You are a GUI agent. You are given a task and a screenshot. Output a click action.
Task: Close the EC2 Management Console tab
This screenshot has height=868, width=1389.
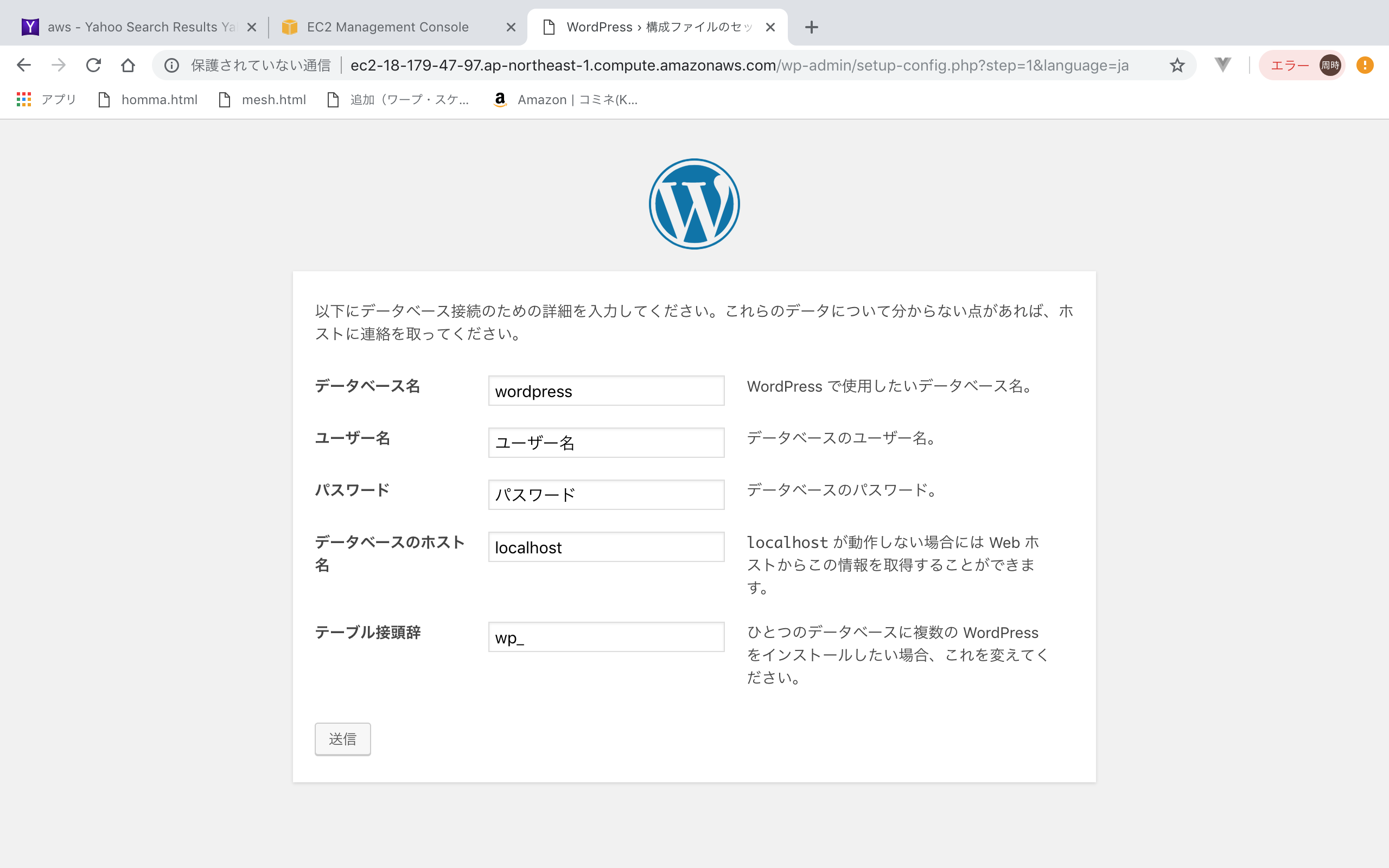point(511,27)
